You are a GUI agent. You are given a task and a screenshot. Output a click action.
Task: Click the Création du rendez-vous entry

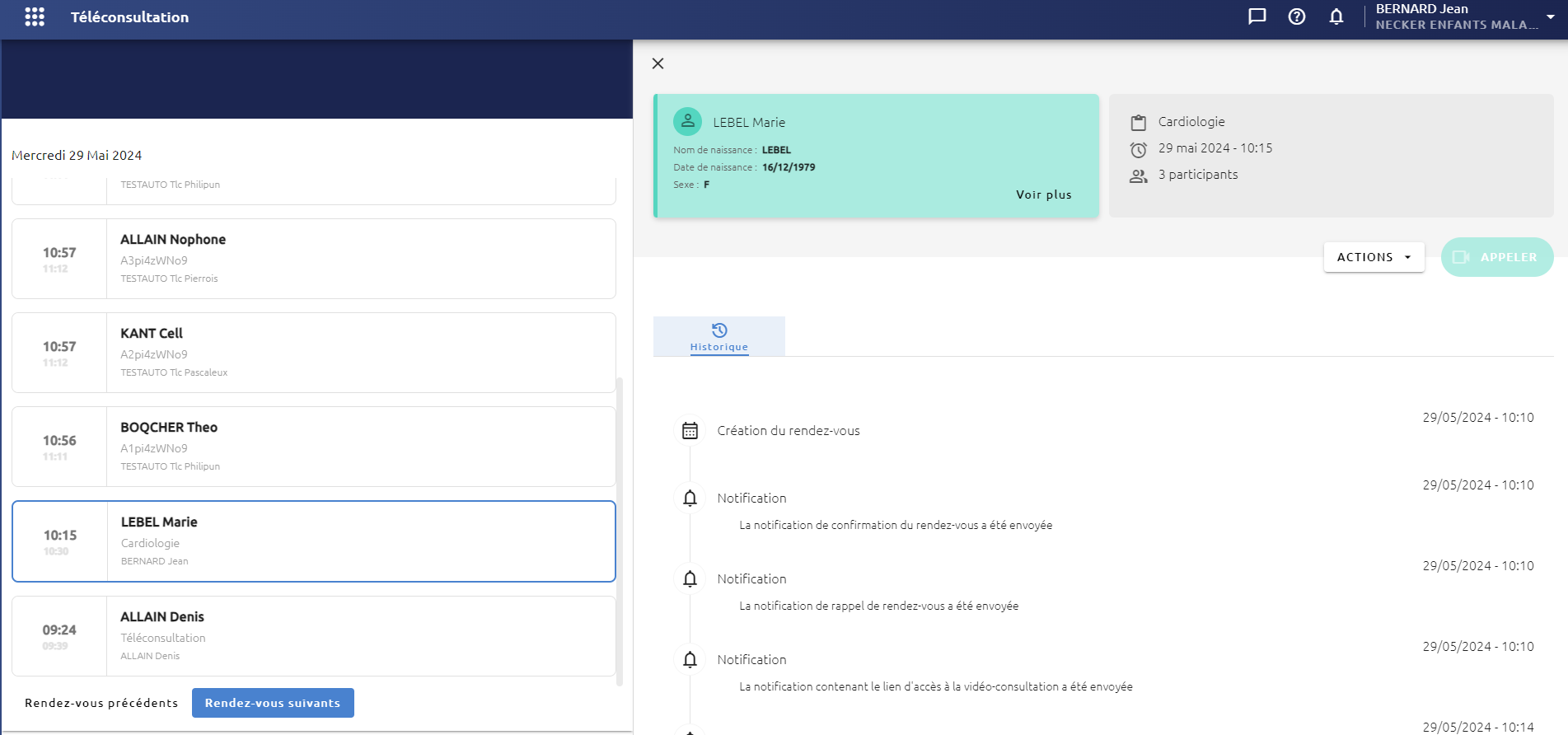click(789, 430)
